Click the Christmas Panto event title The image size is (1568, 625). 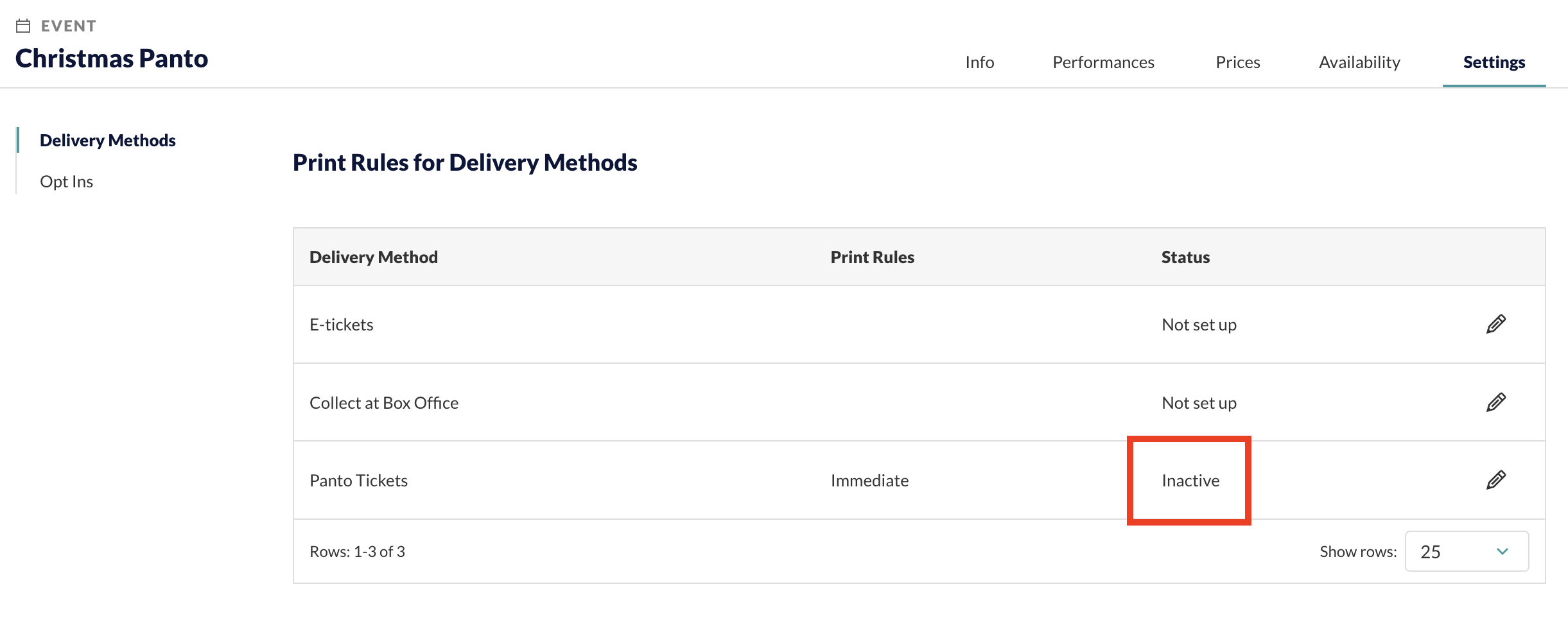112,58
